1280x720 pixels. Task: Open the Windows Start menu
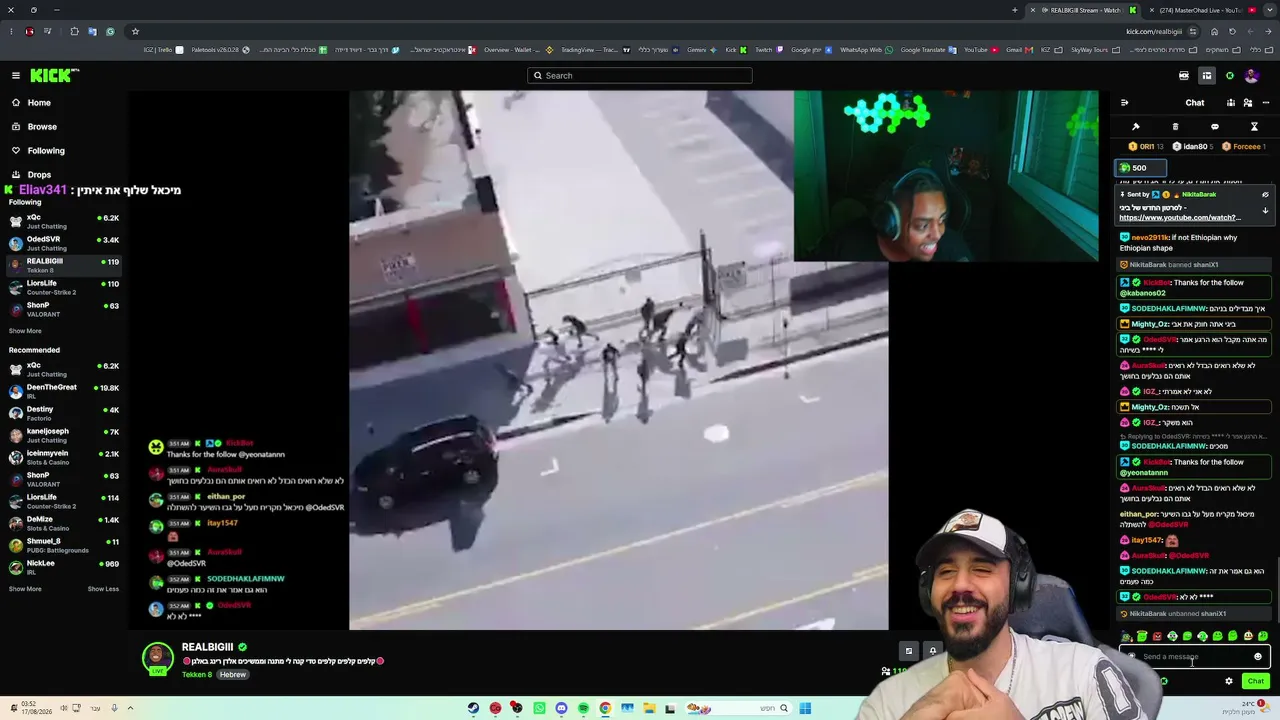805,708
